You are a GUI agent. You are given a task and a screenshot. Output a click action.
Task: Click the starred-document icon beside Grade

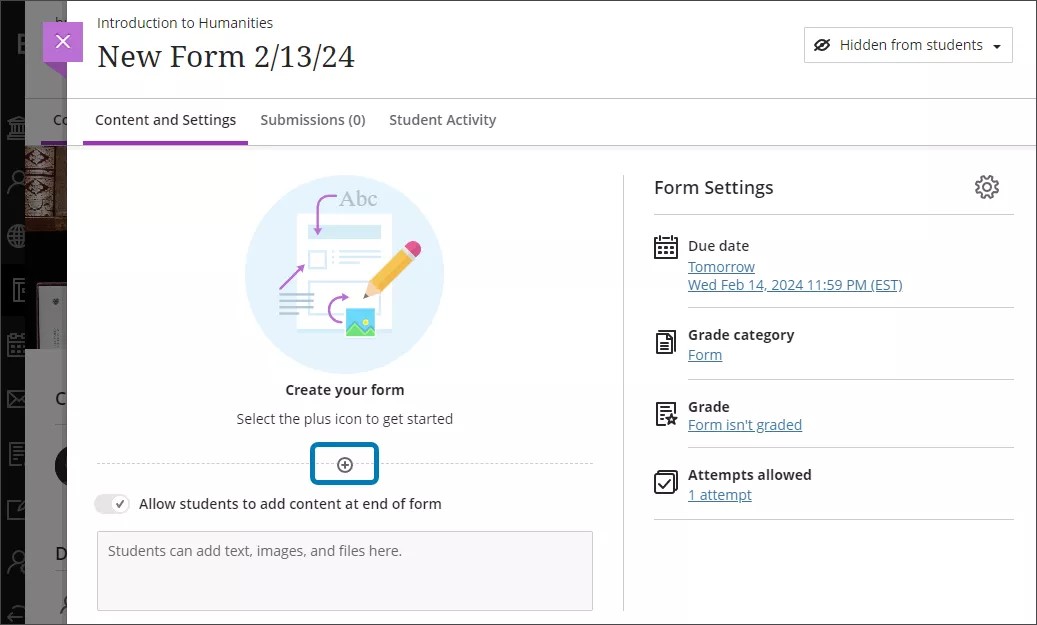665,413
